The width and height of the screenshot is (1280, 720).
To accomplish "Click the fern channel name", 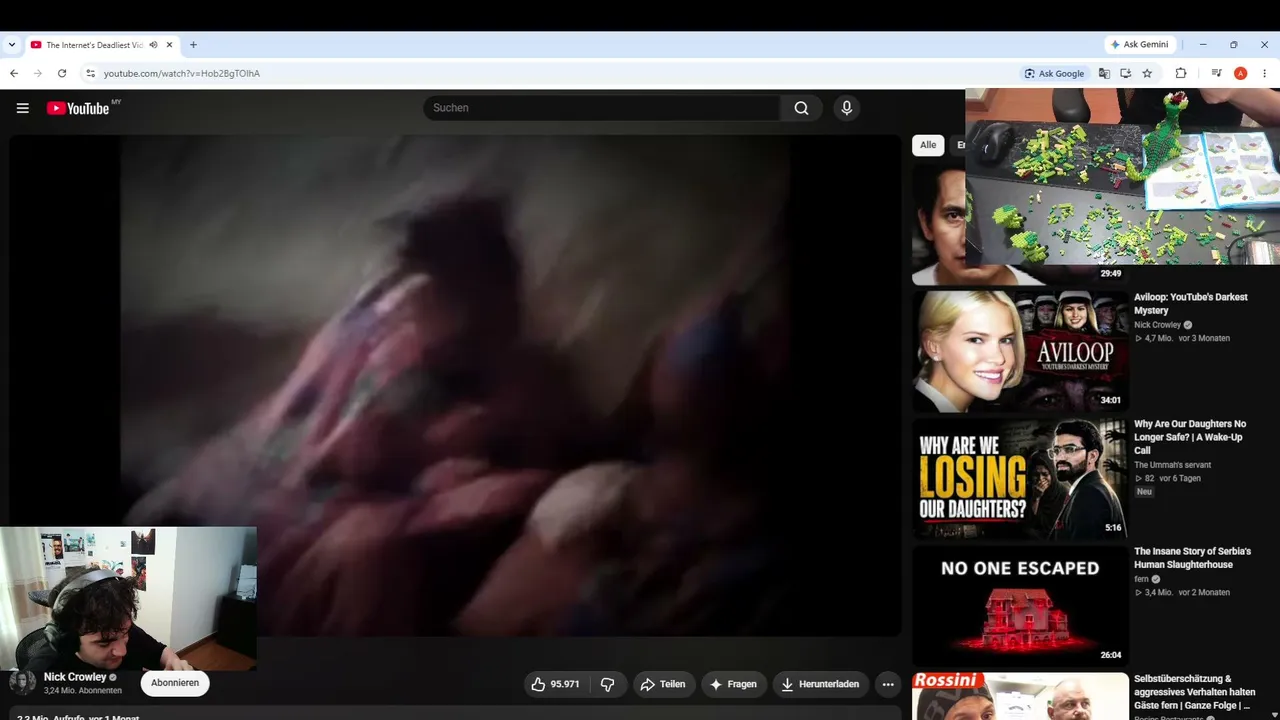I will (1141, 579).
